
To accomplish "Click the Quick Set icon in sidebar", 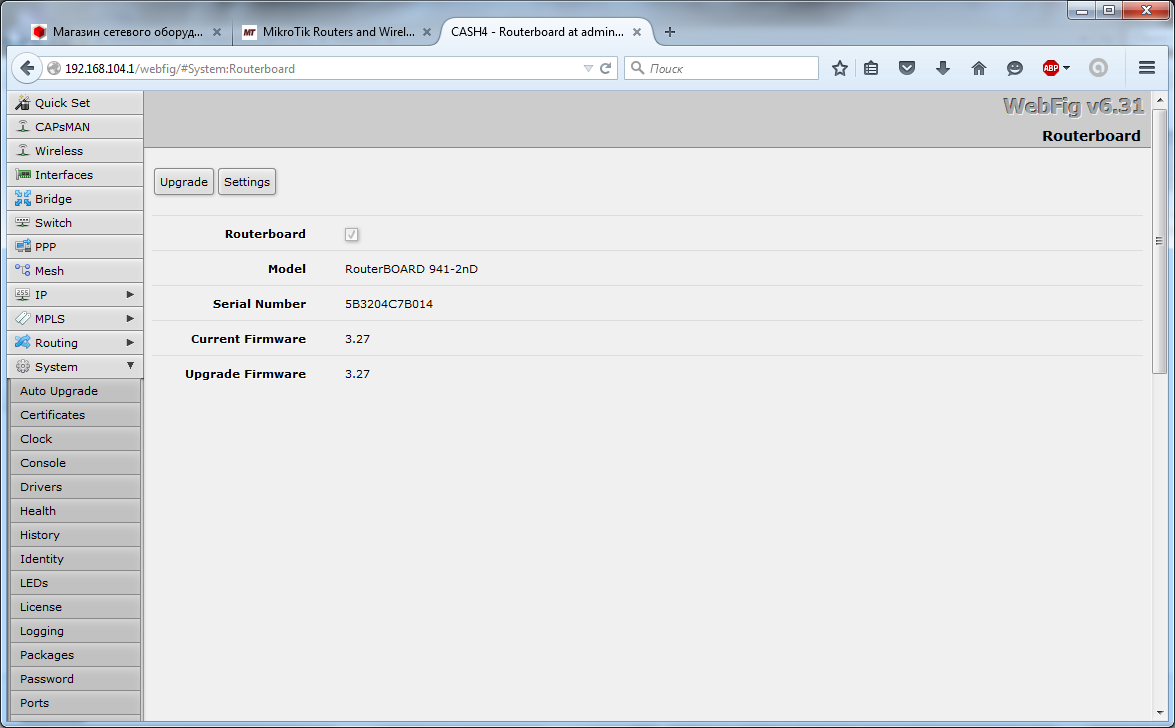I will [x=23, y=103].
